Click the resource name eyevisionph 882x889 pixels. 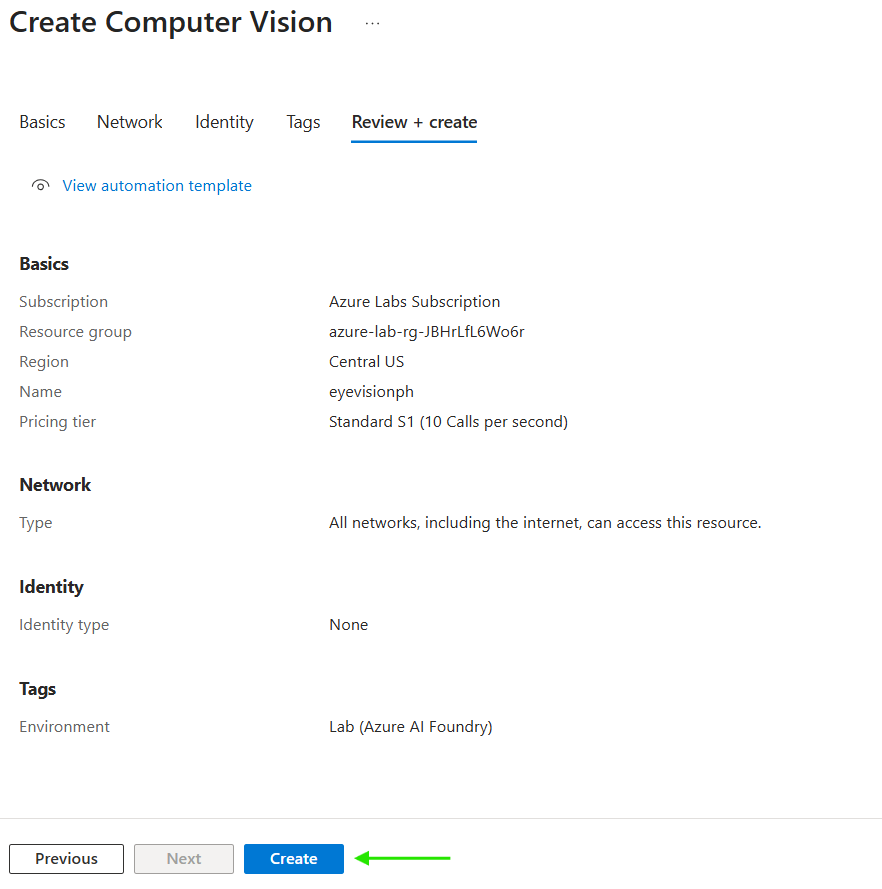click(x=371, y=392)
